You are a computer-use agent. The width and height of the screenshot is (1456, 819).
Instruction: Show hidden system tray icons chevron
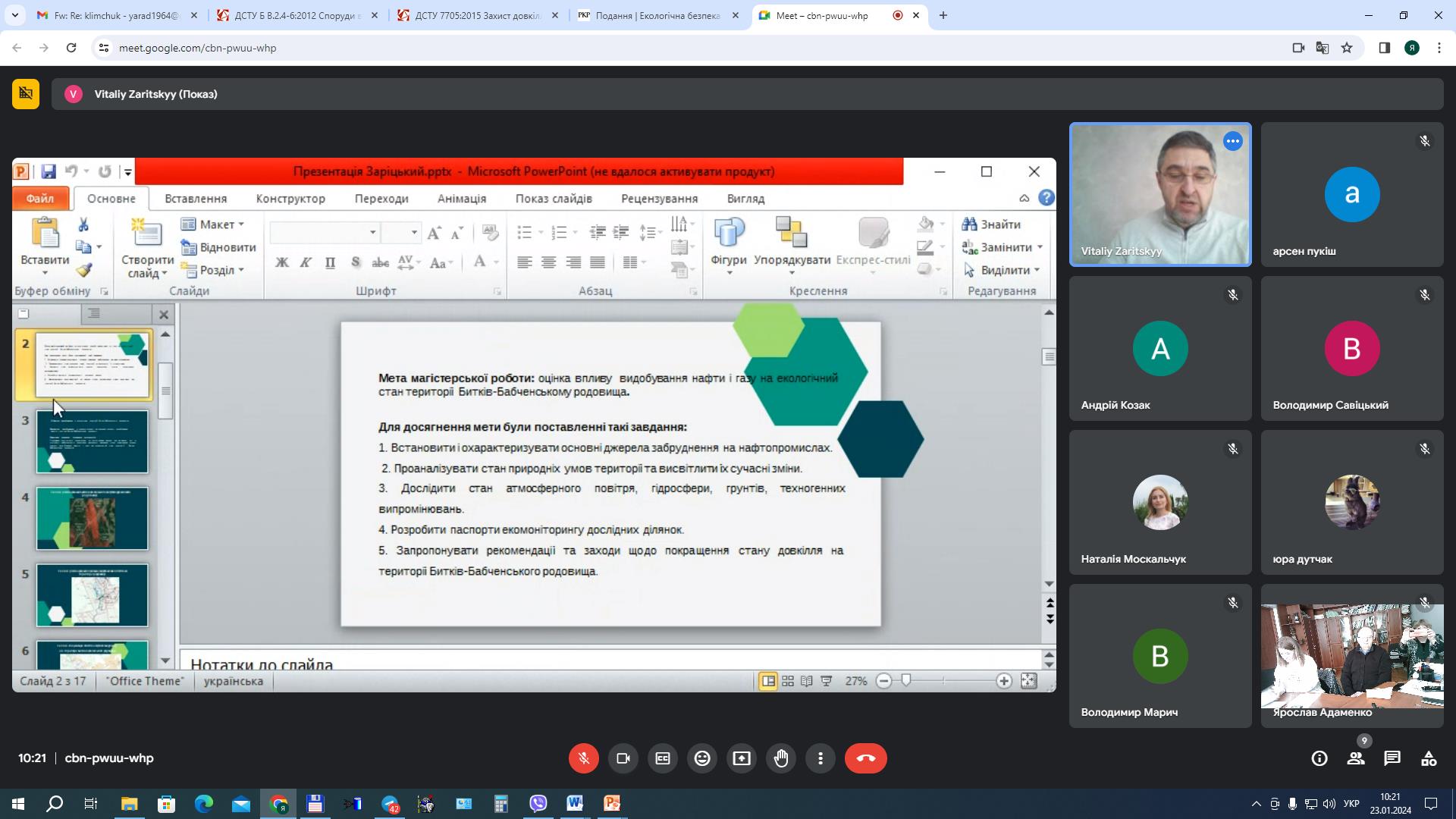[1256, 804]
